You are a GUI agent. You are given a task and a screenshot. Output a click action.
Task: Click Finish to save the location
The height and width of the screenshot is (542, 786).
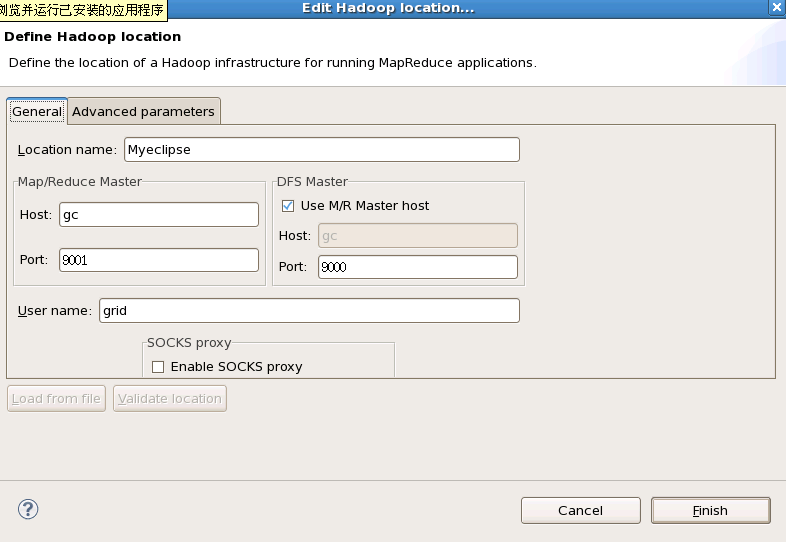coord(710,510)
